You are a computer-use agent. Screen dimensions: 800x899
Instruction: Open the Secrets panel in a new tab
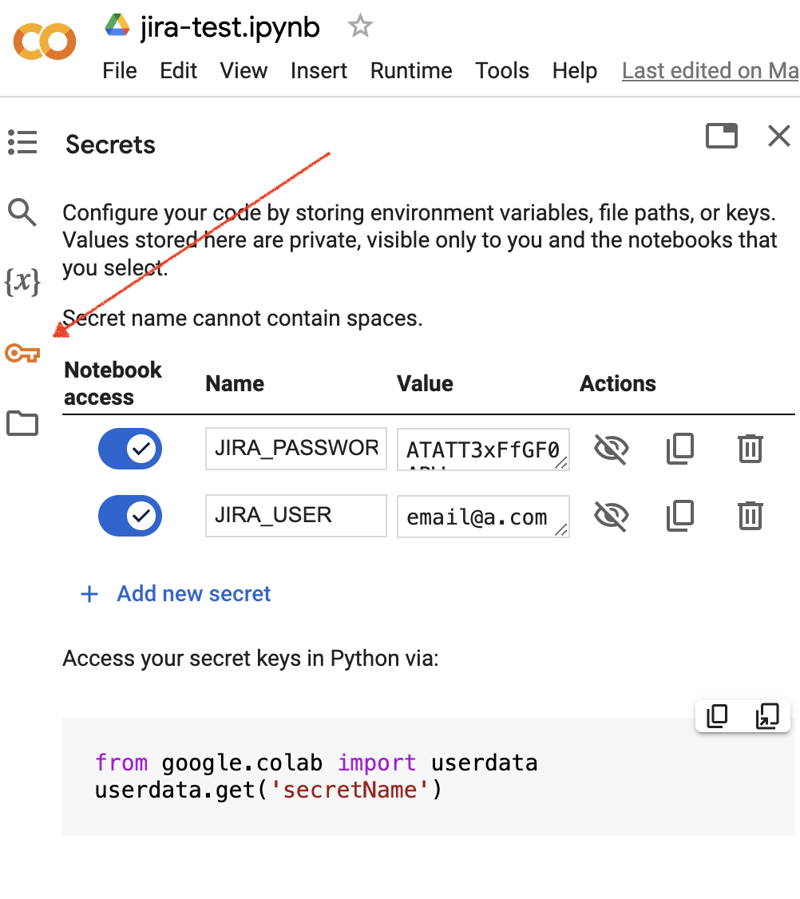722,136
